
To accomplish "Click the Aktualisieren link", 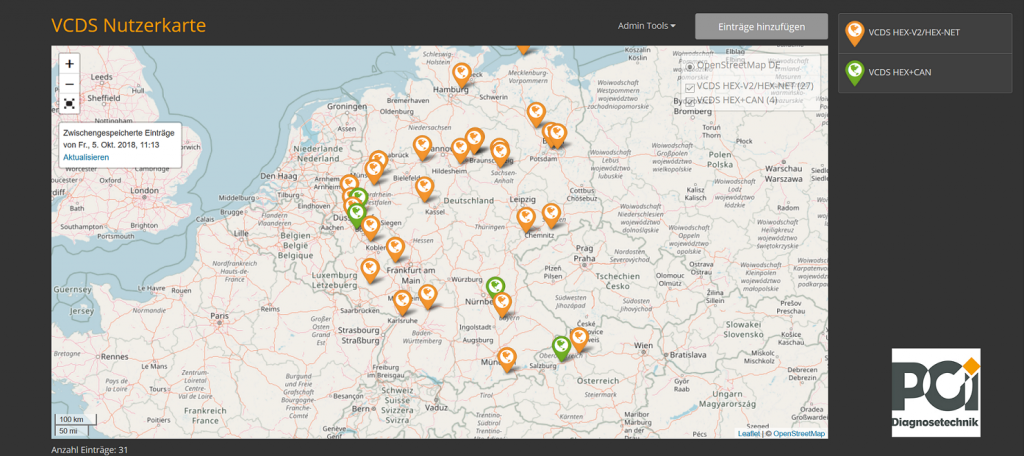I will tap(86, 157).
